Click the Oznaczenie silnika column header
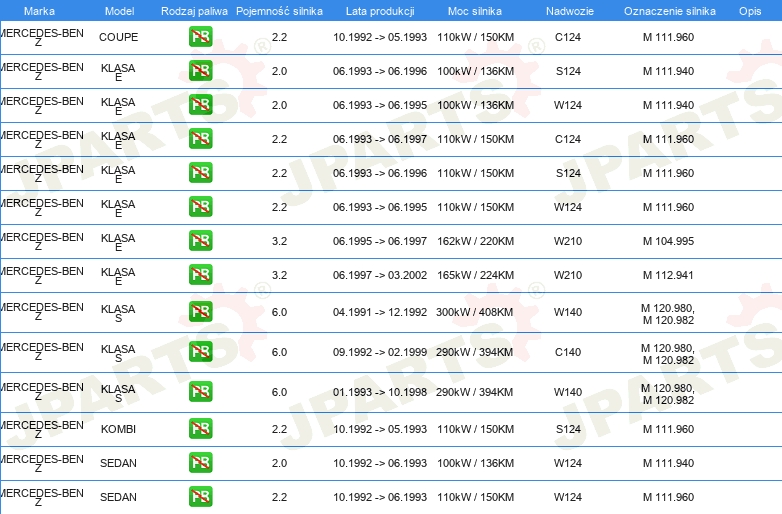The width and height of the screenshot is (782, 514). (669, 11)
